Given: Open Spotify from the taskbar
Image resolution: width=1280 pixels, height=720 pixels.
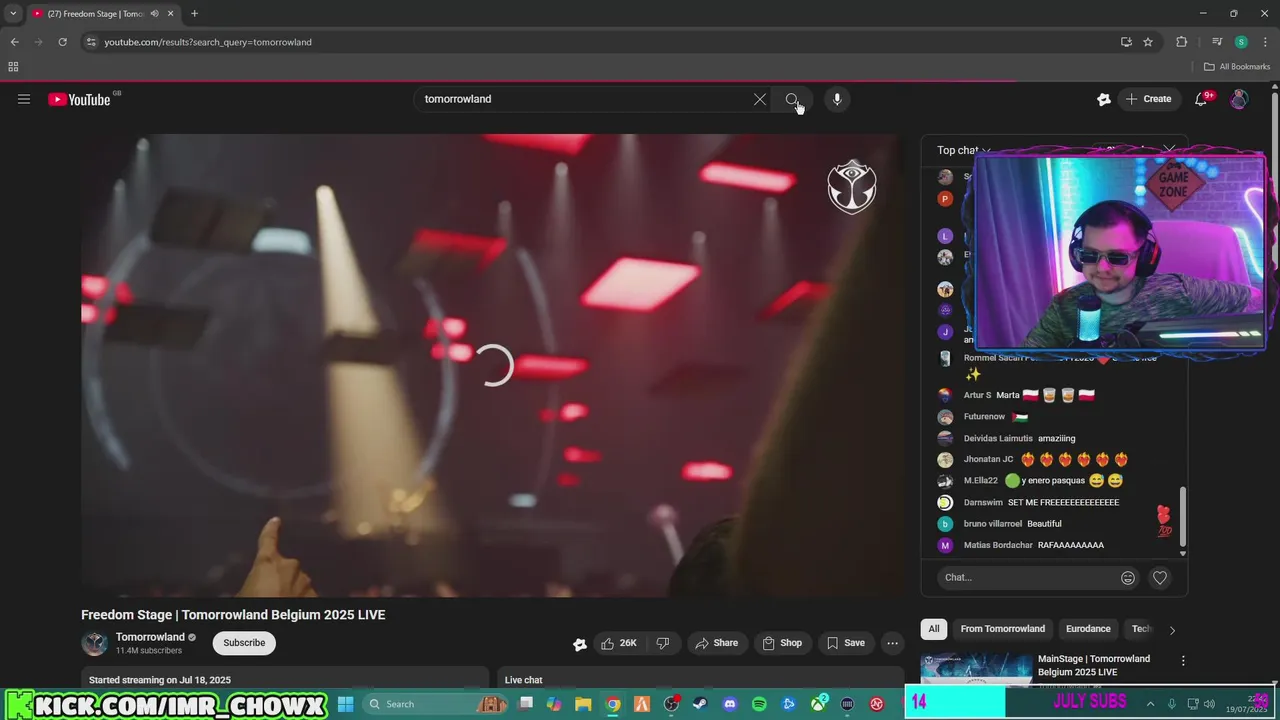Looking at the screenshot, I should [759, 704].
